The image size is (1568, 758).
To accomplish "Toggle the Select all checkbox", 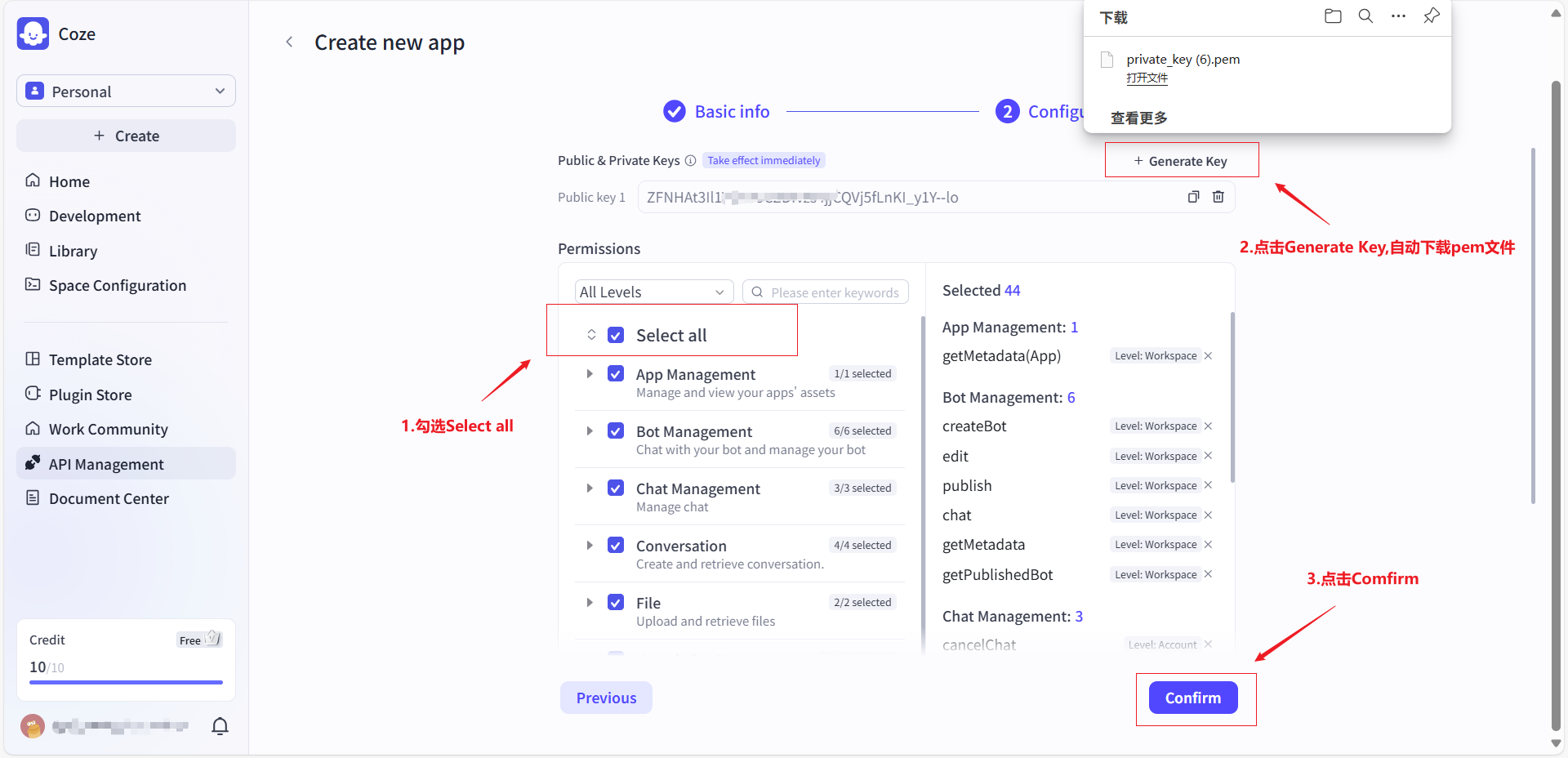I will pos(616,336).
